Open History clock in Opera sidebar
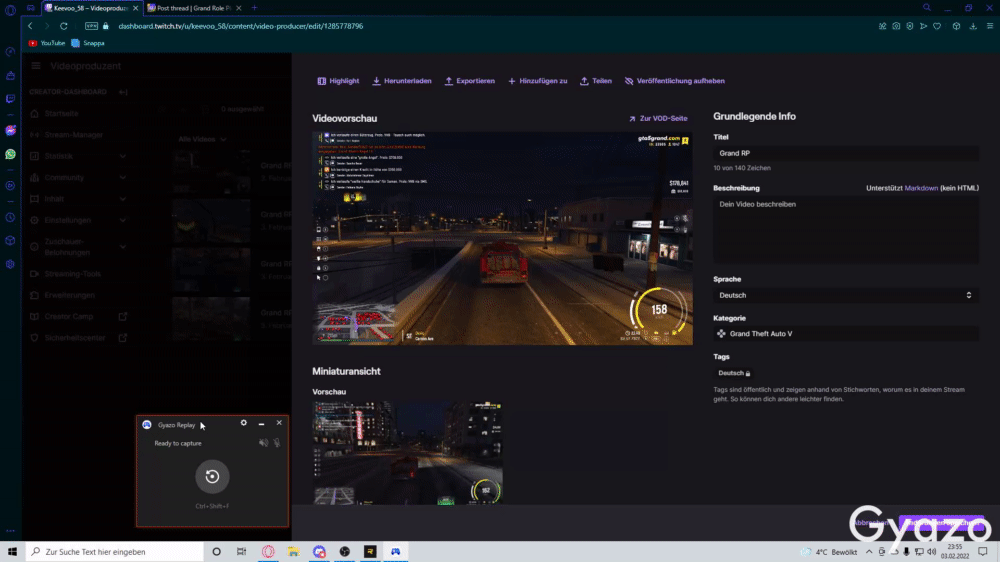Screen dimensions: 1000x562 (x=10, y=218)
